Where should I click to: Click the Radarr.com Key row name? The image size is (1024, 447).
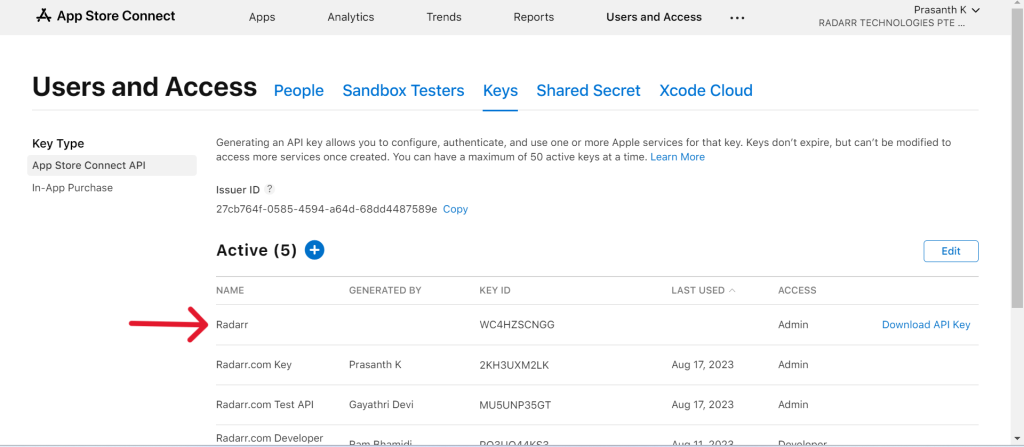[x=253, y=365]
